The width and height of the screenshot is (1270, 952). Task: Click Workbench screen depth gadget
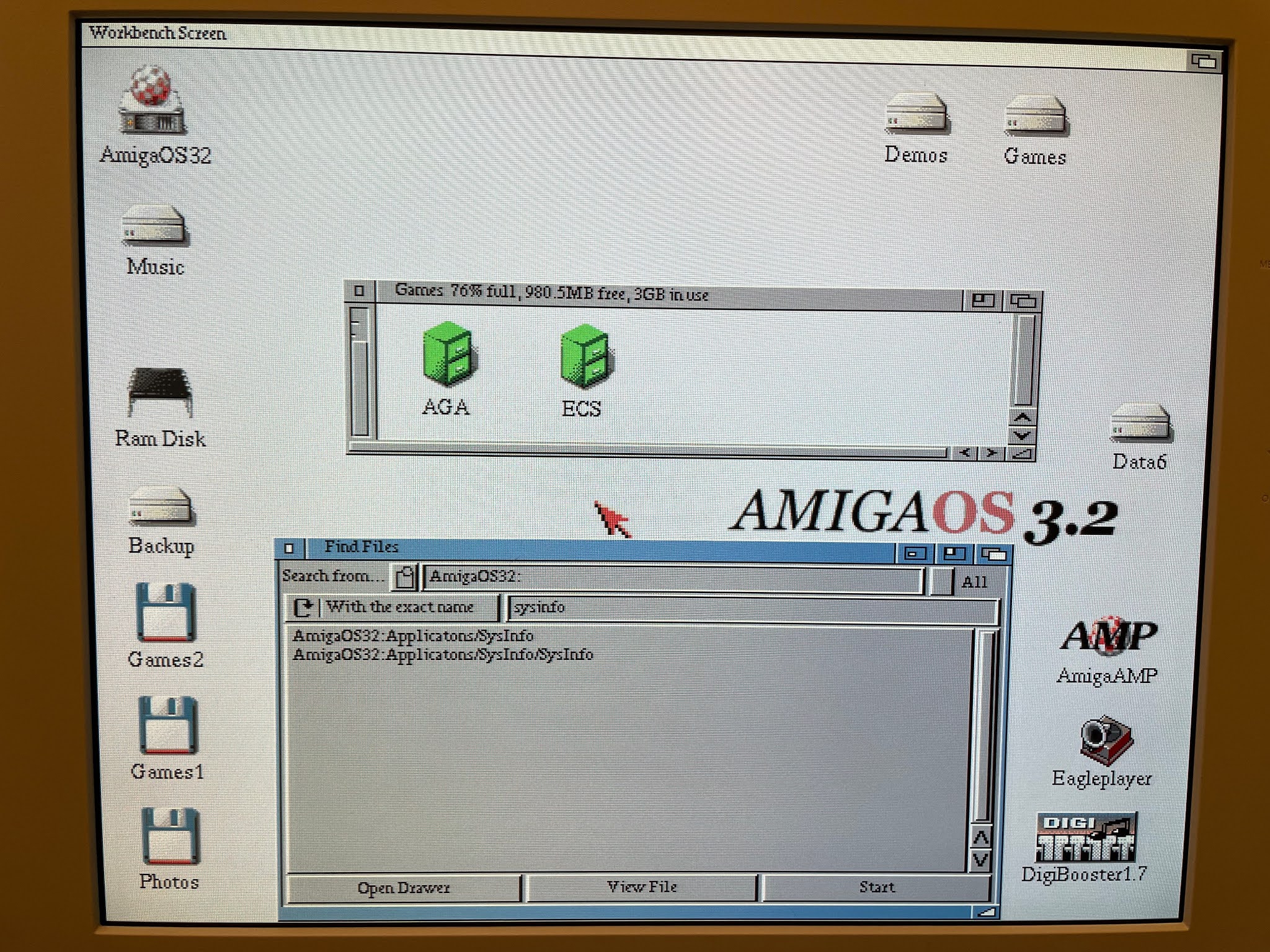(x=1204, y=61)
